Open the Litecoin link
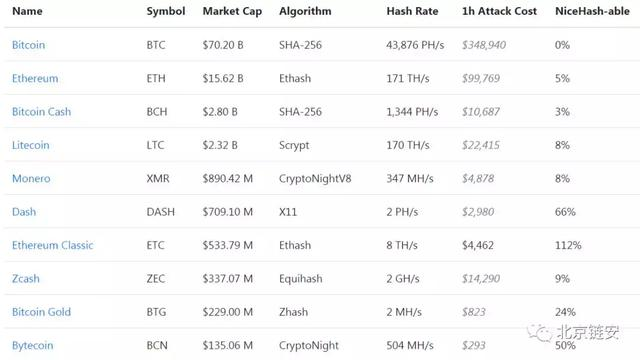The height and width of the screenshot is (360, 640). pyautogui.click(x=31, y=145)
